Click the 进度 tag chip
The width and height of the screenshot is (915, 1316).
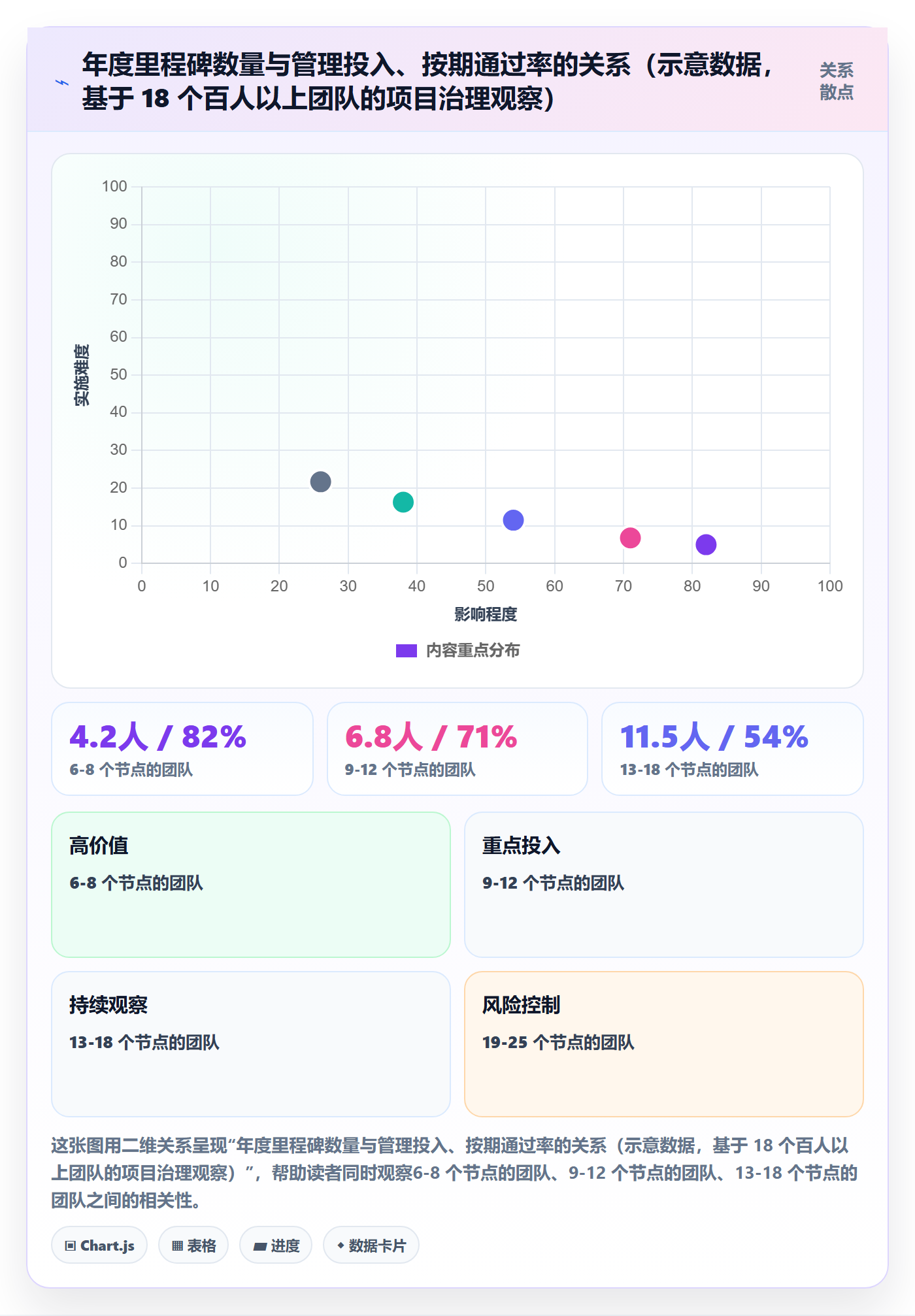pyautogui.click(x=276, y=1245)
